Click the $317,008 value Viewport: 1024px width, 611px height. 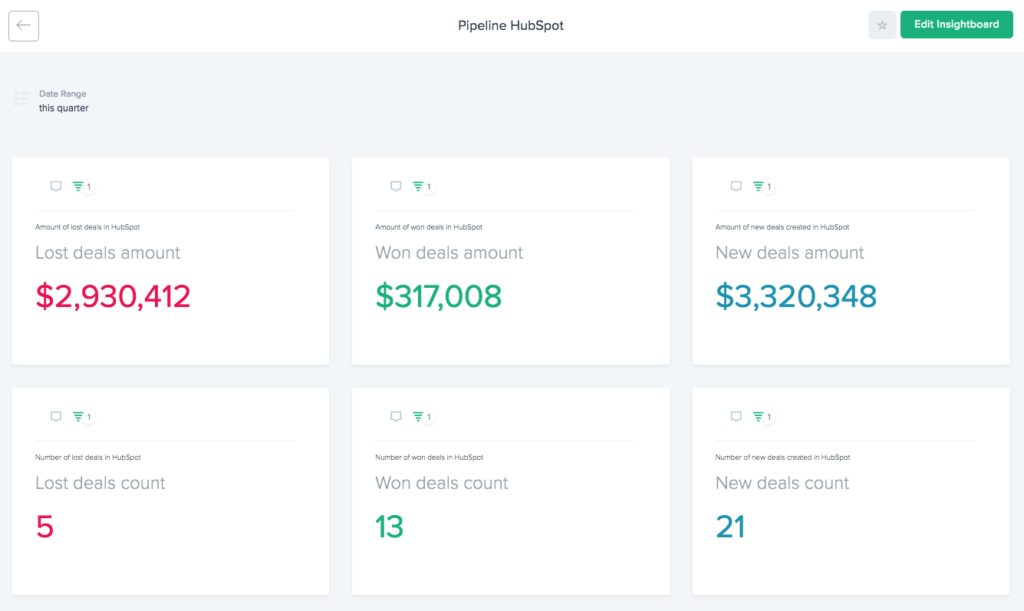pyautogui.click(x=438, y=296)
